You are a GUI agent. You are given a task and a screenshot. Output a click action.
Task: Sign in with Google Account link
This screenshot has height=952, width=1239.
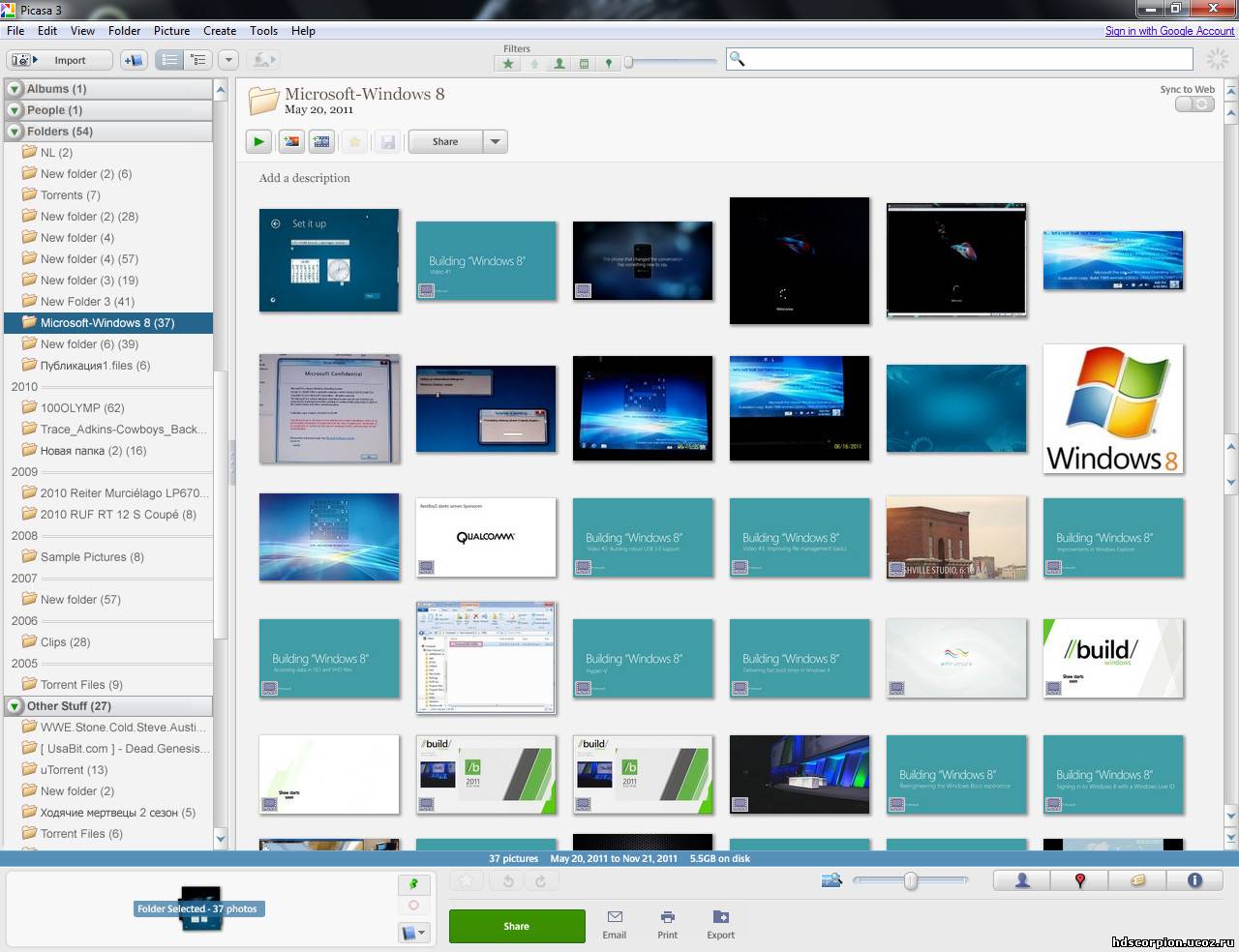click(1169, 31)
